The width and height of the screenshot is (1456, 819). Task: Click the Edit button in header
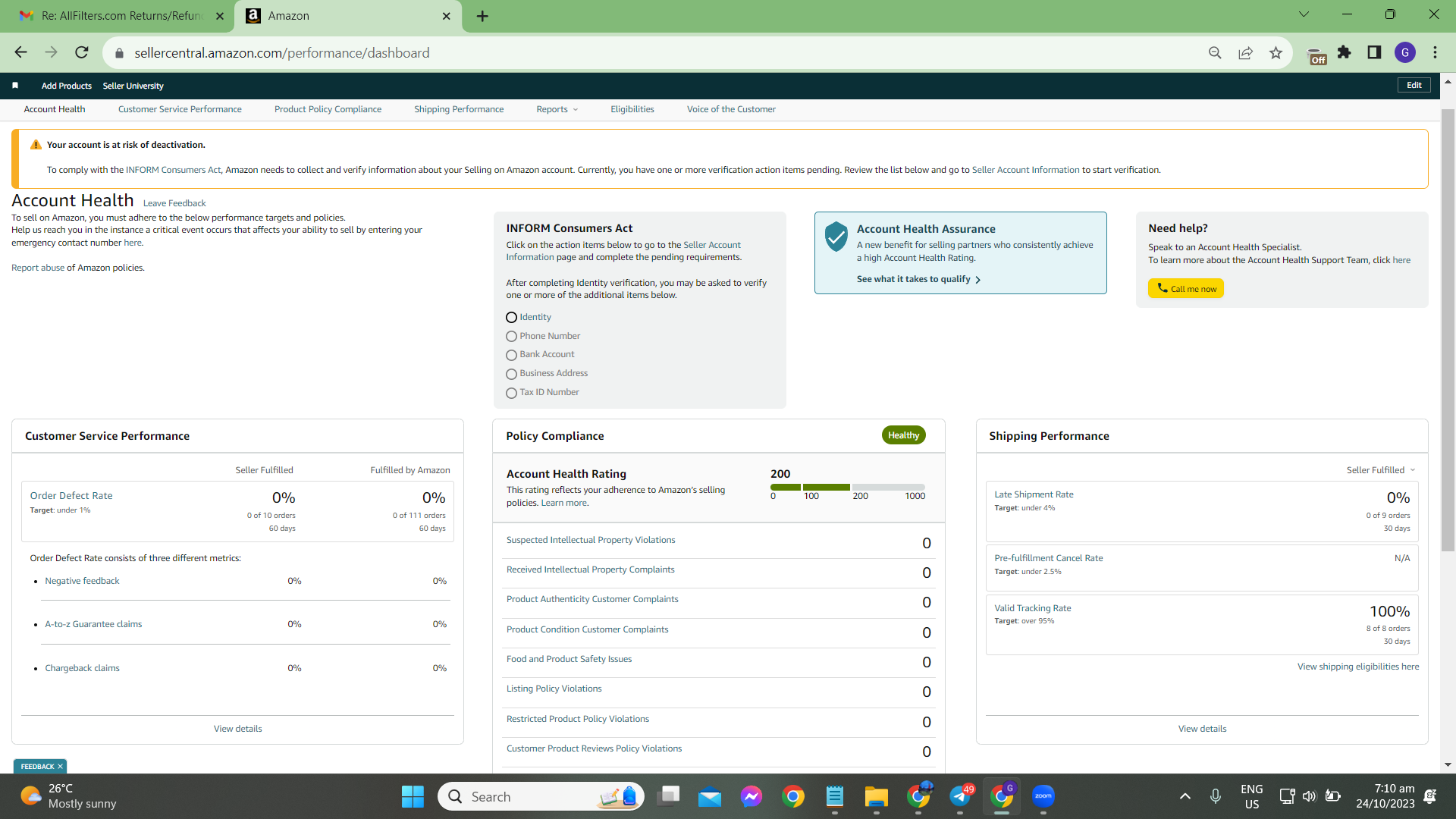point(1414,86)
